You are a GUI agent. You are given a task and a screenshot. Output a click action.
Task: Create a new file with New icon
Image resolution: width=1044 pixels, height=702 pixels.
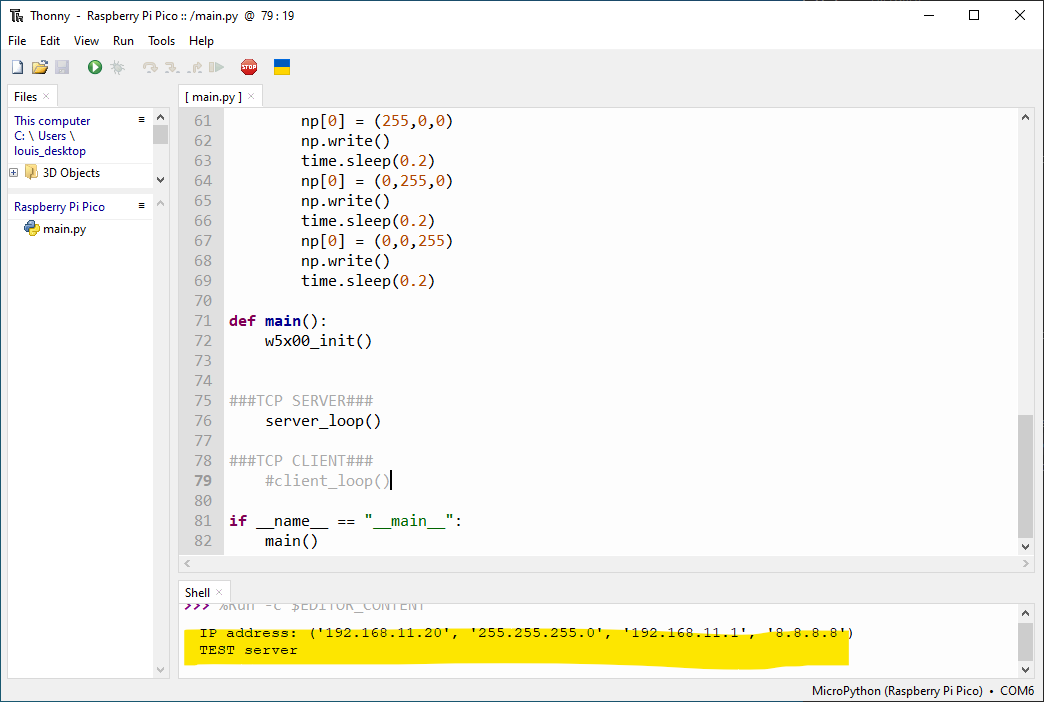click(x=17, y=67)
